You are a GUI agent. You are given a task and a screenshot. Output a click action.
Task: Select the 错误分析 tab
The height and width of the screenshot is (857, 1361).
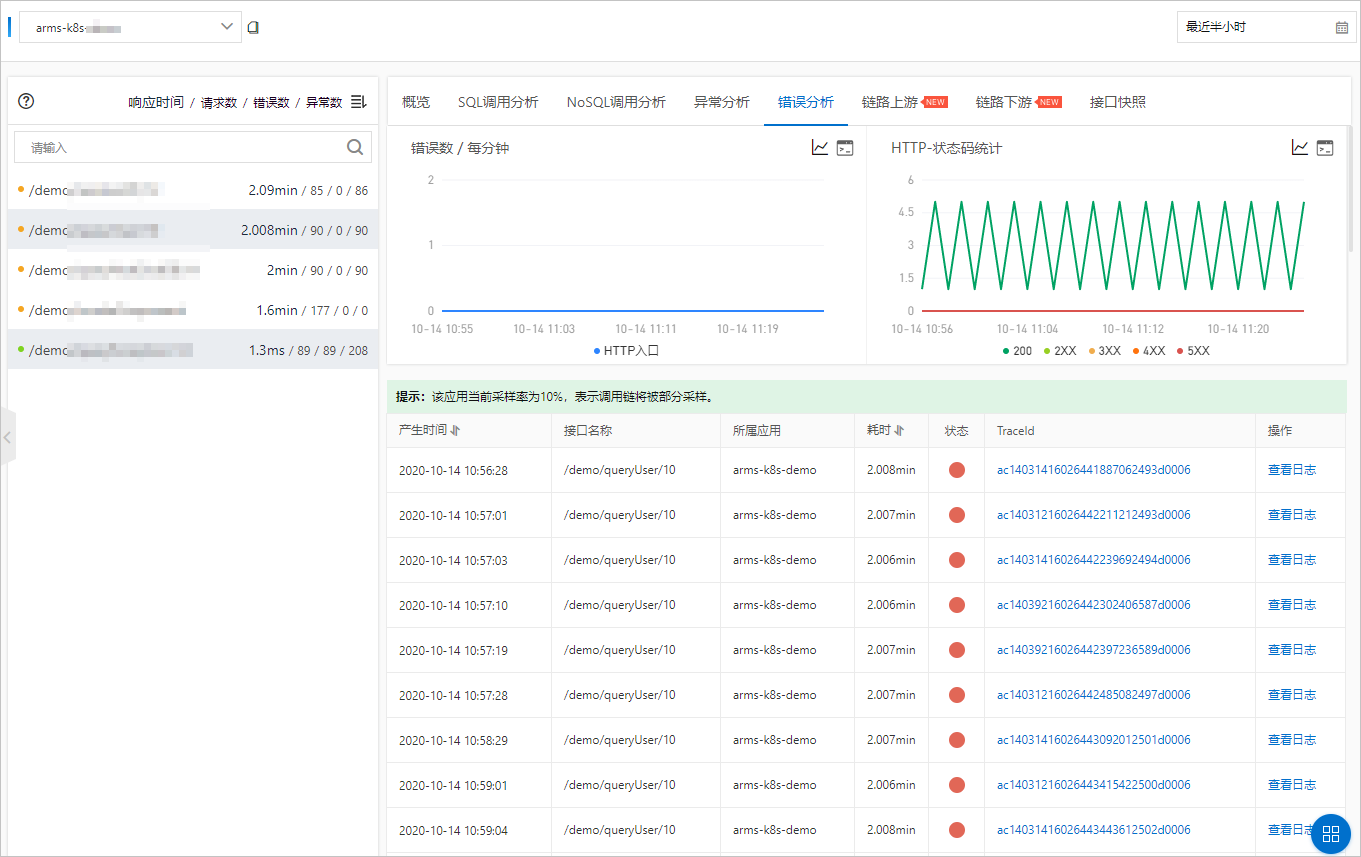pos(806,102)
